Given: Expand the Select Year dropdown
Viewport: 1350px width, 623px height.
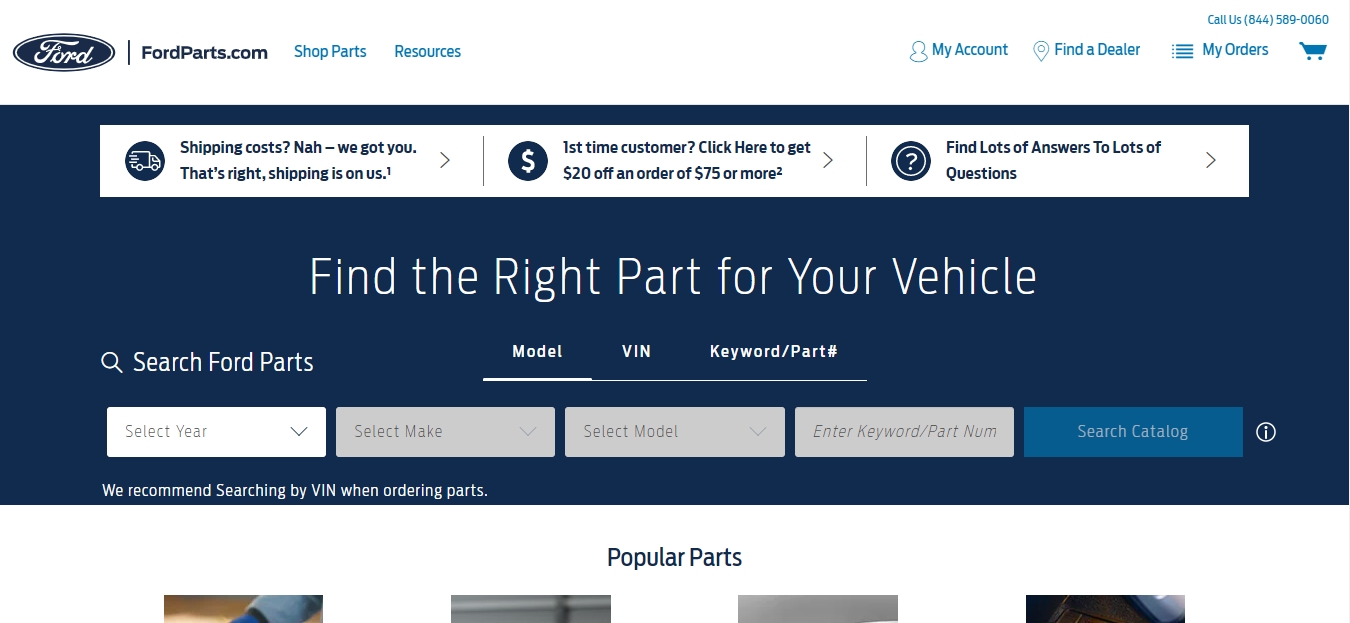Looking at the screenshot, I should pos(216,432).
